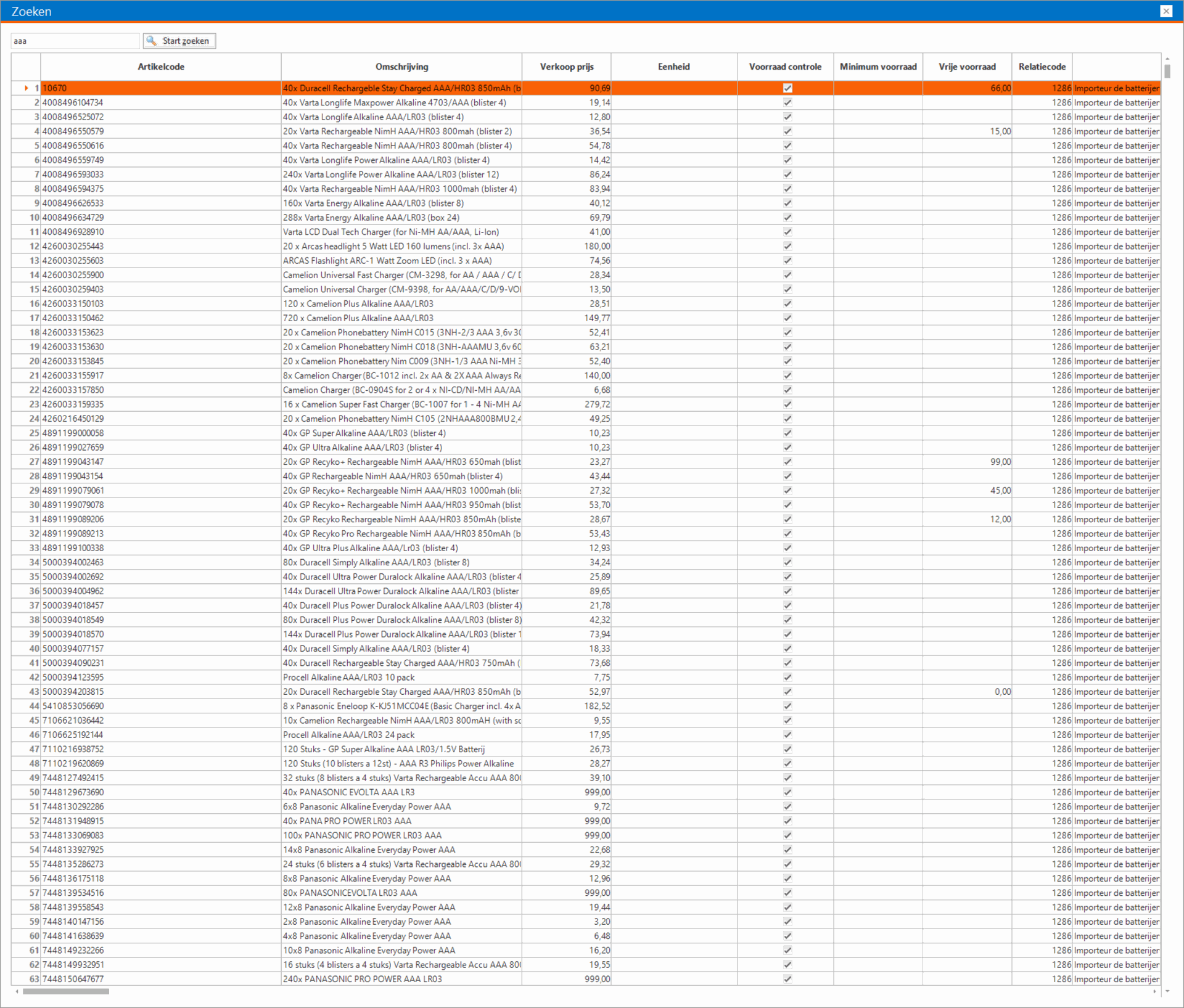Image resolution: width=1184 pixels, height=1008 pixels.
Task: Click the horizontal scrollbar thumb
Action: [x=66, y=991]
